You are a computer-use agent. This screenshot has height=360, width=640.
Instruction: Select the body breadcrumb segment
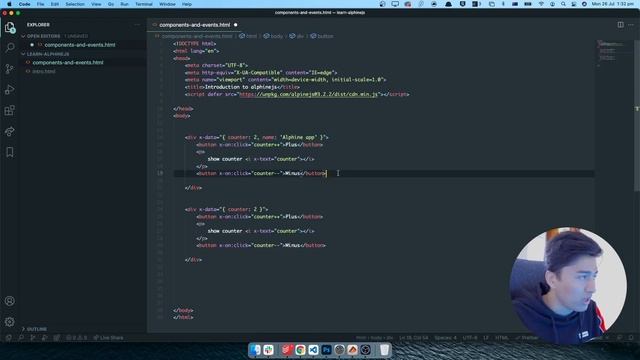tap(273, 36)
